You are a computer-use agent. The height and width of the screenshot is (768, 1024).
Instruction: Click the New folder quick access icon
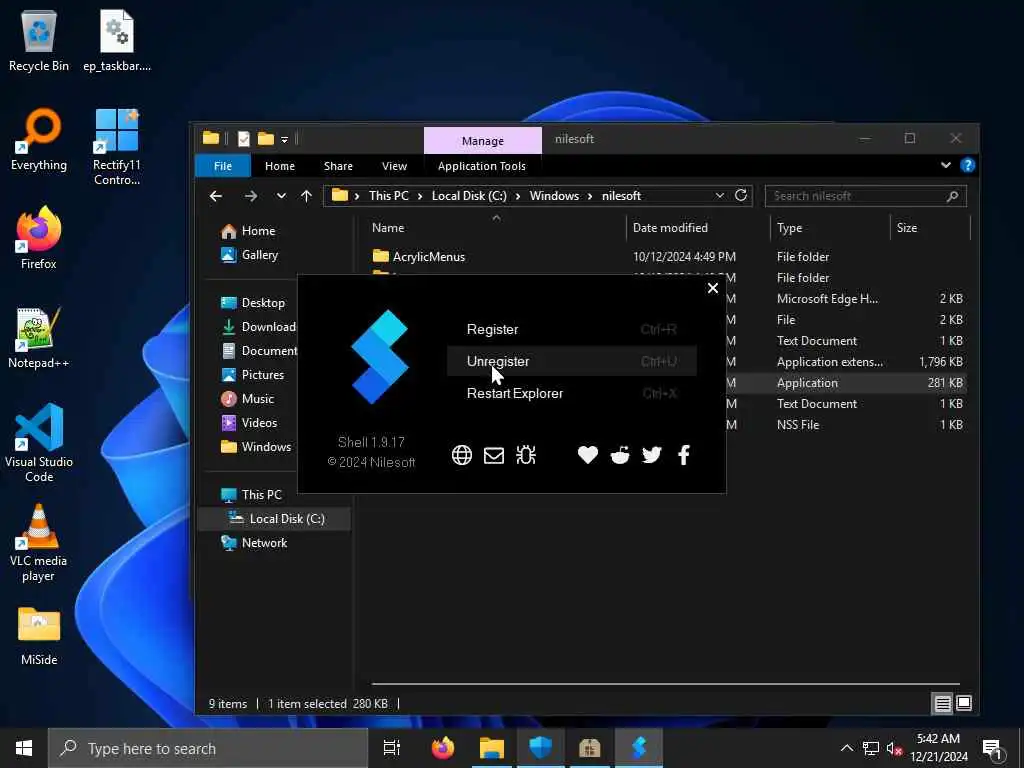point(265,138)
